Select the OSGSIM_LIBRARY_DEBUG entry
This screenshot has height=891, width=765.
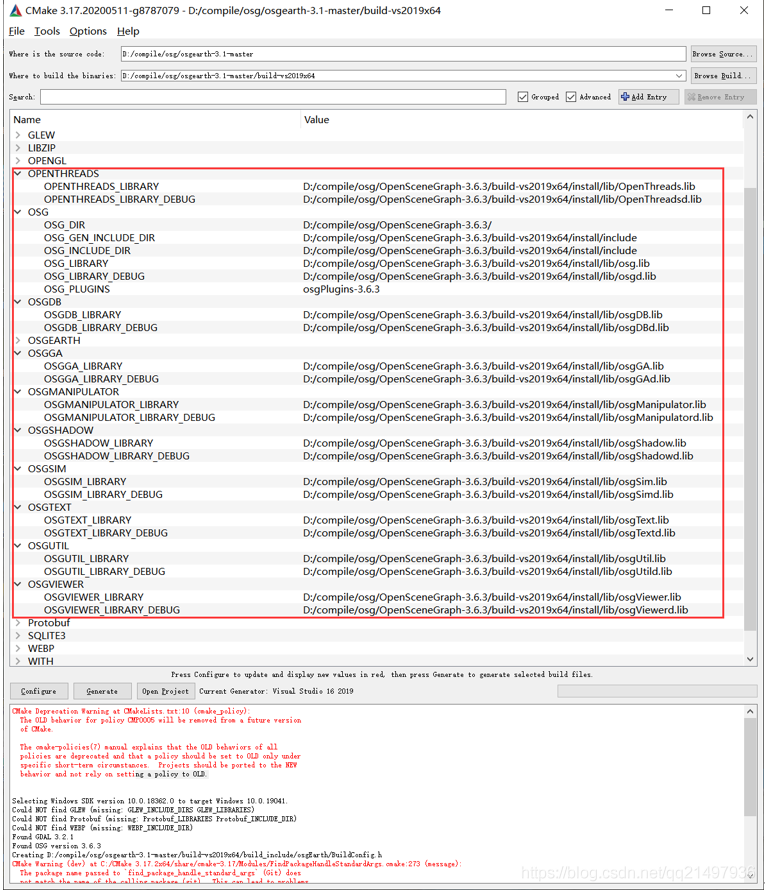pyautogui.click(x=103, y=494)
